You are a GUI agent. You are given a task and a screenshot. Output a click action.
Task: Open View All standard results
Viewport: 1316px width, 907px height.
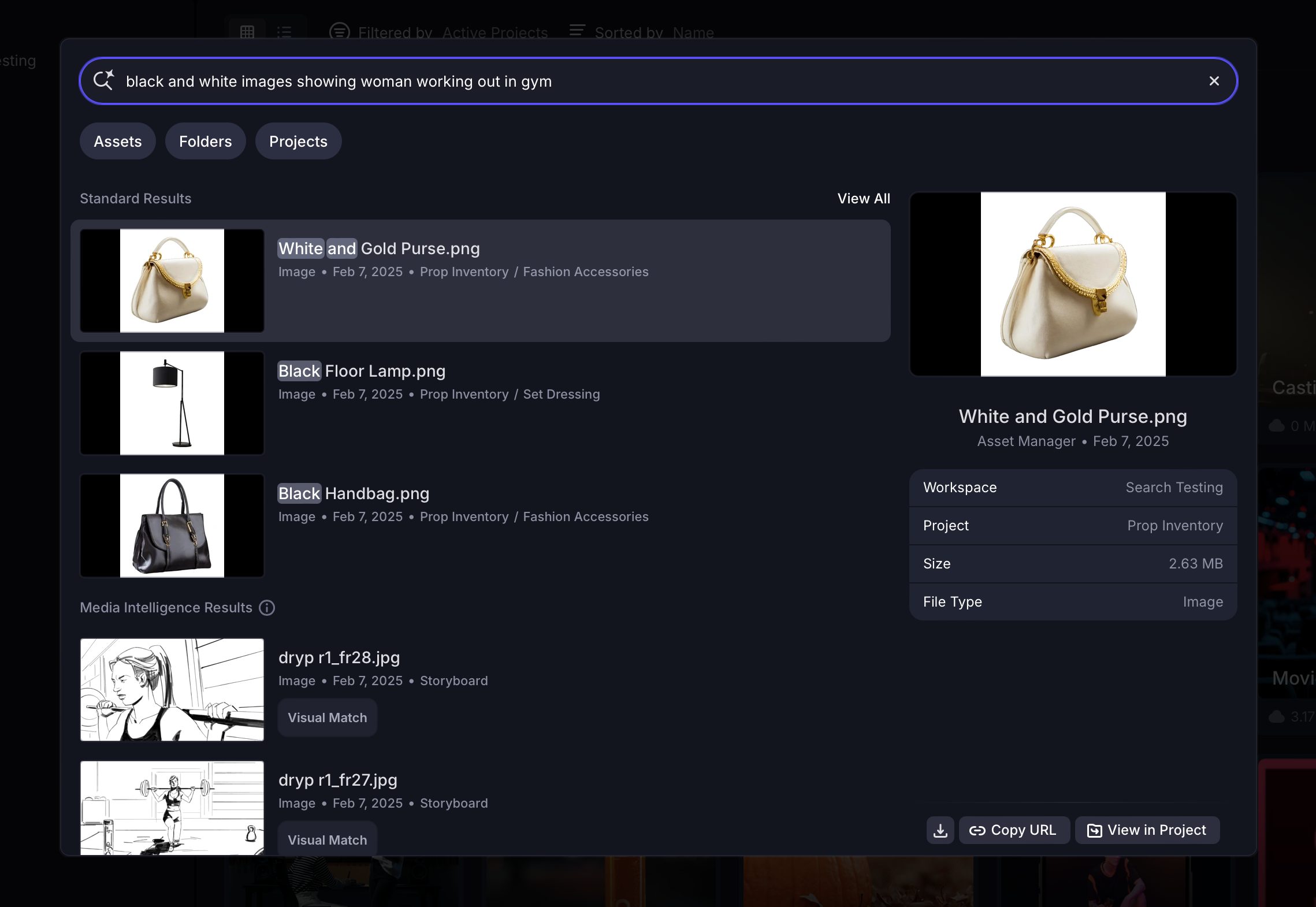point(864,198)
